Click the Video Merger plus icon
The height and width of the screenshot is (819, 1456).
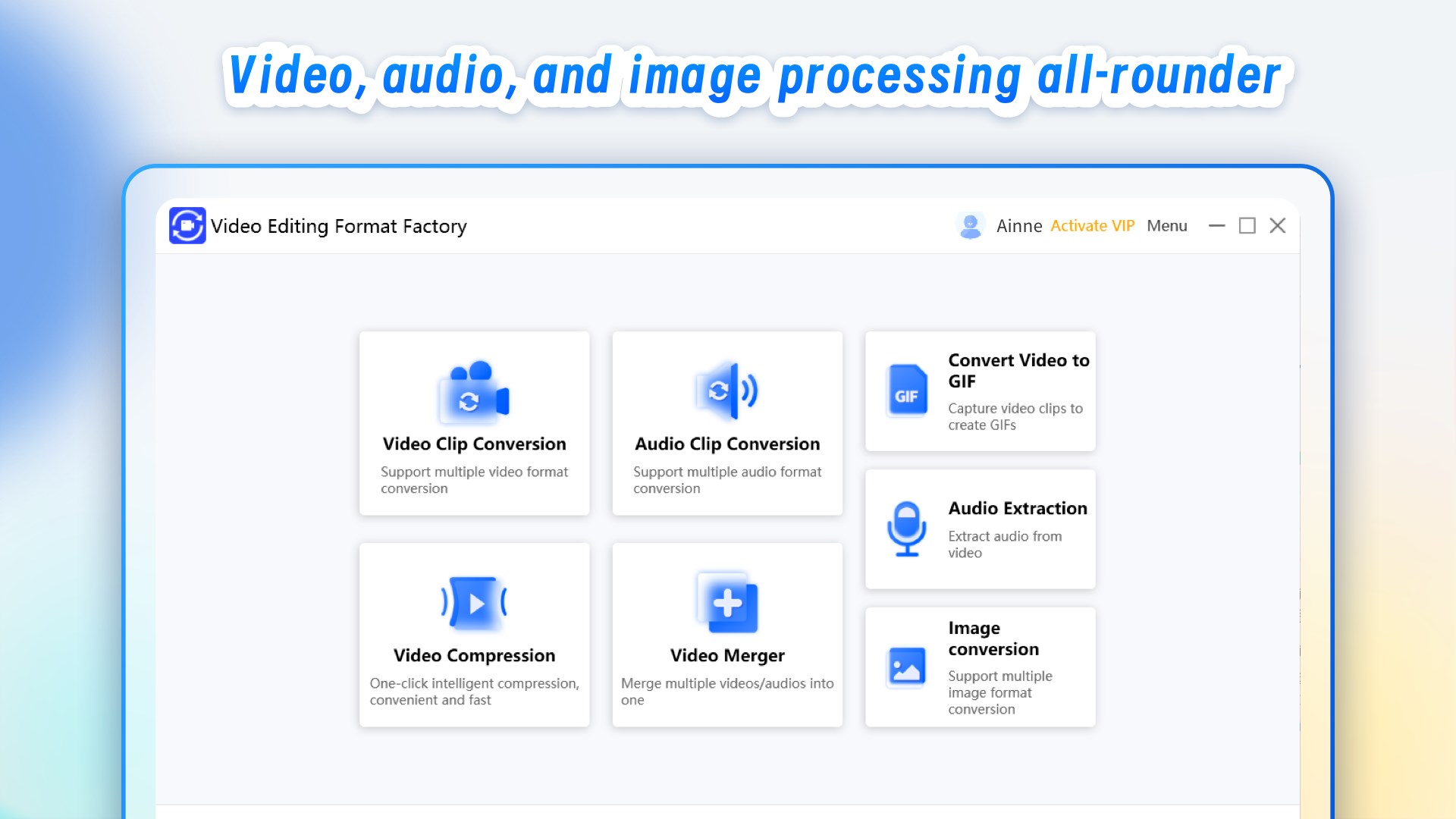[727, 603]
